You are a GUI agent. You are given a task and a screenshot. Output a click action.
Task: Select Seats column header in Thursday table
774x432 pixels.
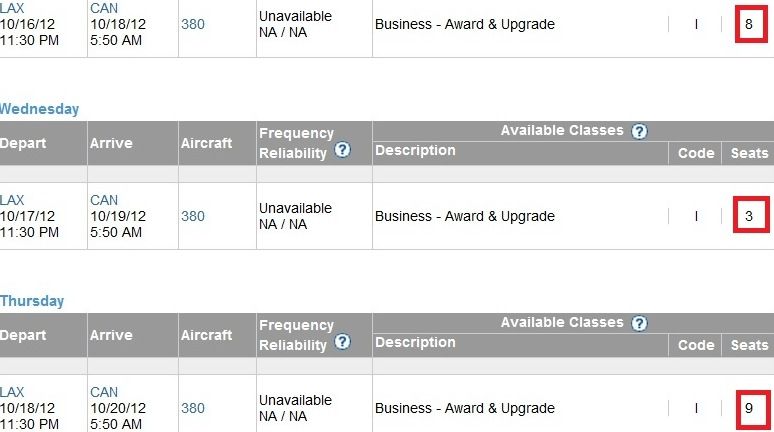tap(749, 345)
